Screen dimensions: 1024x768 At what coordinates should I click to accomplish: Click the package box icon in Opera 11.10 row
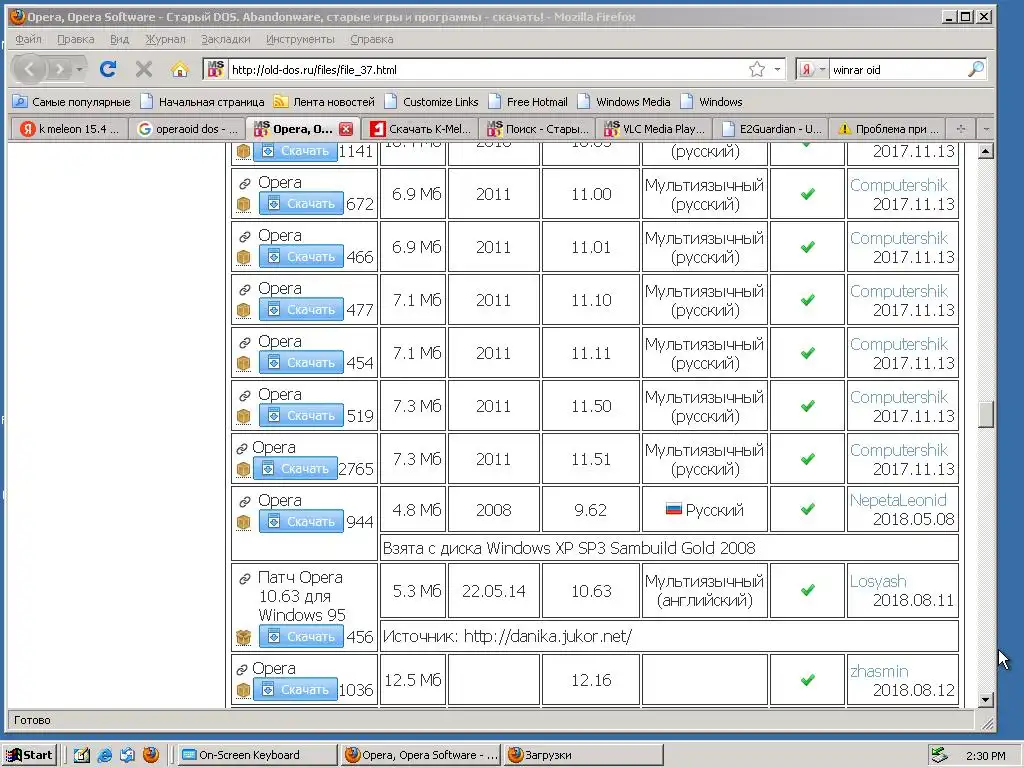pos(244,310)
